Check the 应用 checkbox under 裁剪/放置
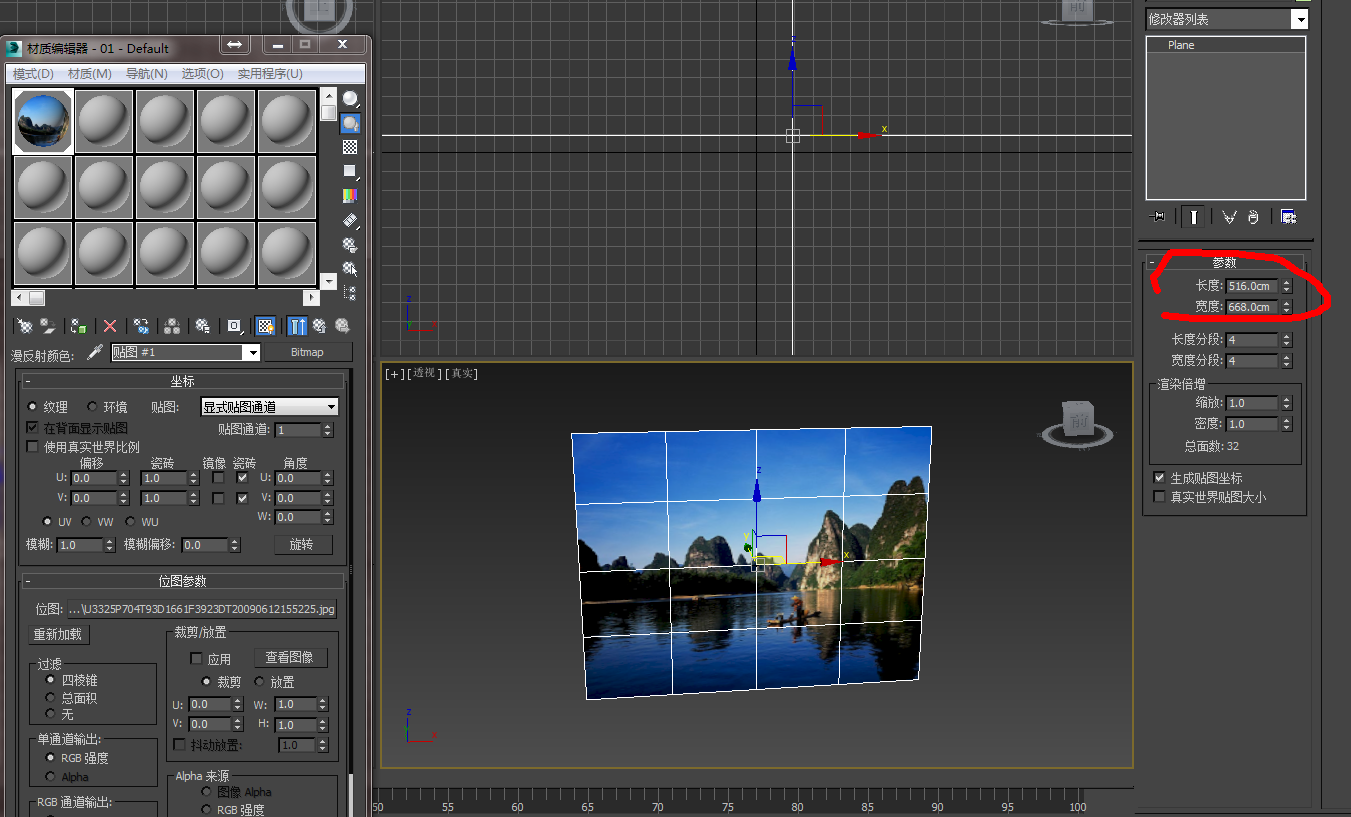This screenshot has width=1351, height=817. [x=196, y=659]
